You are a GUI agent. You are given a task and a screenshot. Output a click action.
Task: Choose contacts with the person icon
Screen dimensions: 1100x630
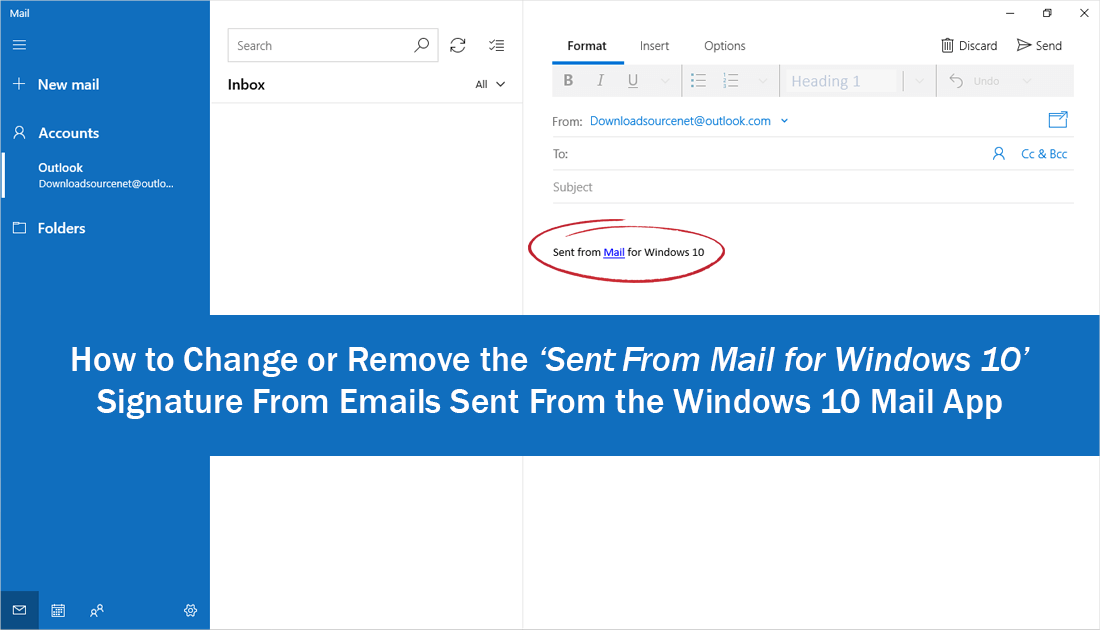[999, 154]
